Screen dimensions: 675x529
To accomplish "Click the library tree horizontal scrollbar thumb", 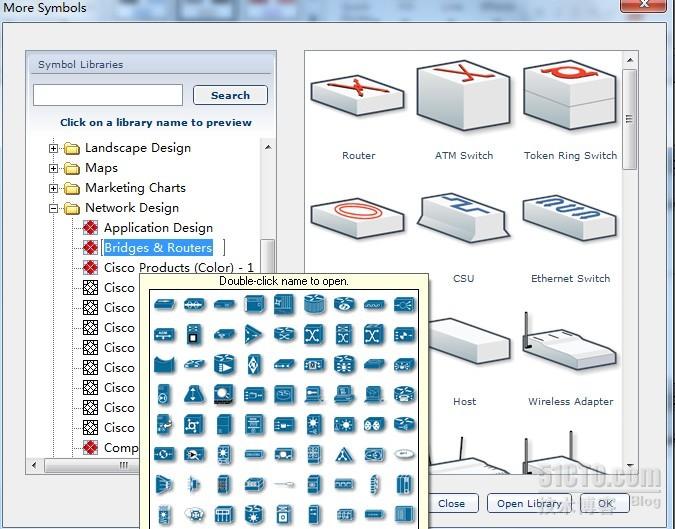I will pos(93,465).
